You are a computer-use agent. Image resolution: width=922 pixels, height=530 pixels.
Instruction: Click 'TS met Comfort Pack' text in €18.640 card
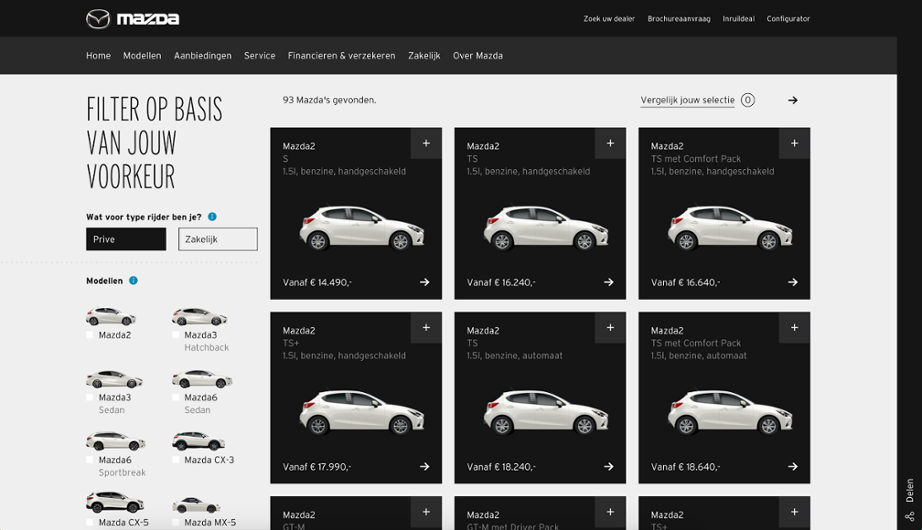click(x=696, y=343)
